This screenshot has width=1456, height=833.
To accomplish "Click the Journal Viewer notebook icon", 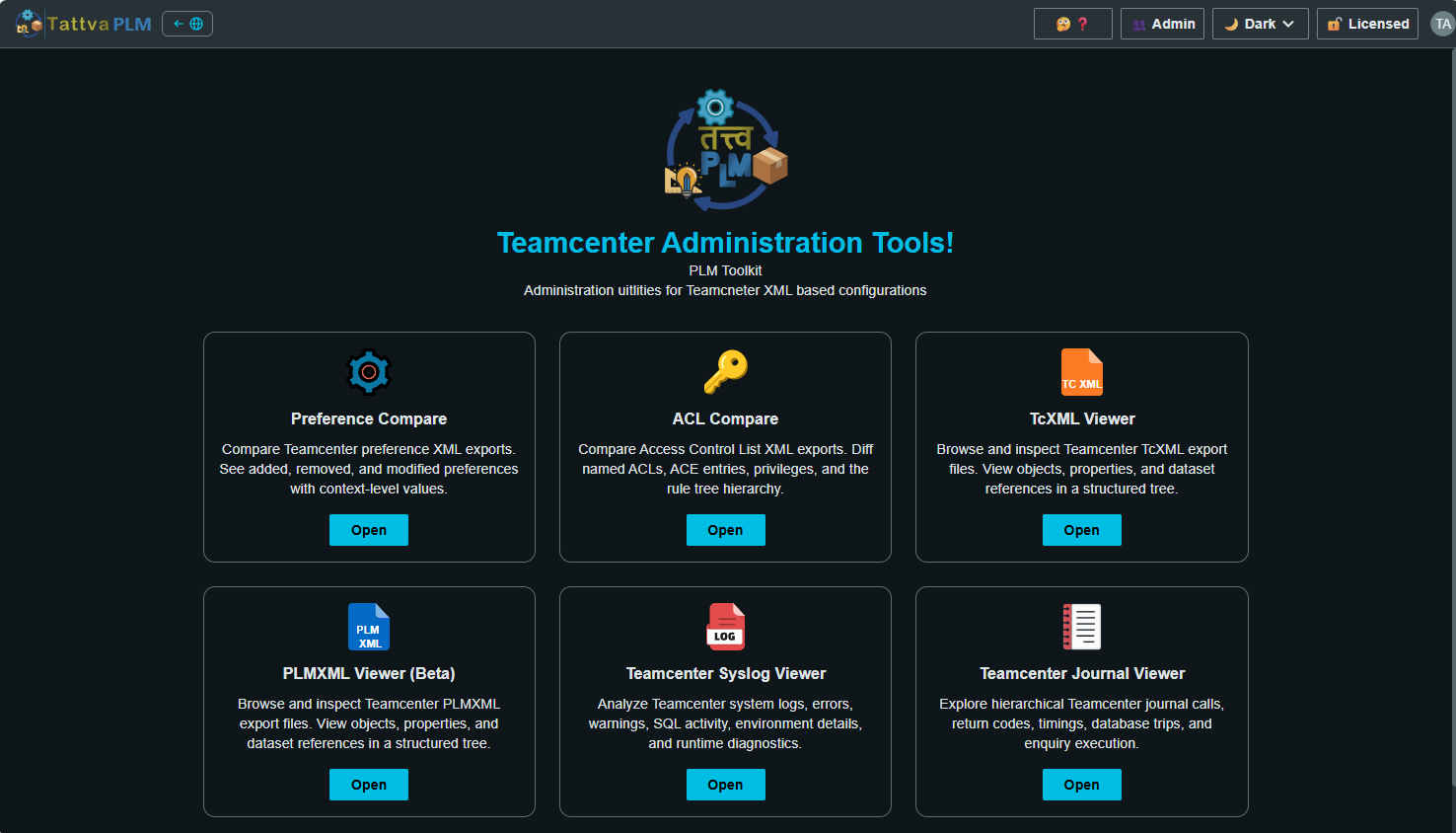I will (1082, 627).
